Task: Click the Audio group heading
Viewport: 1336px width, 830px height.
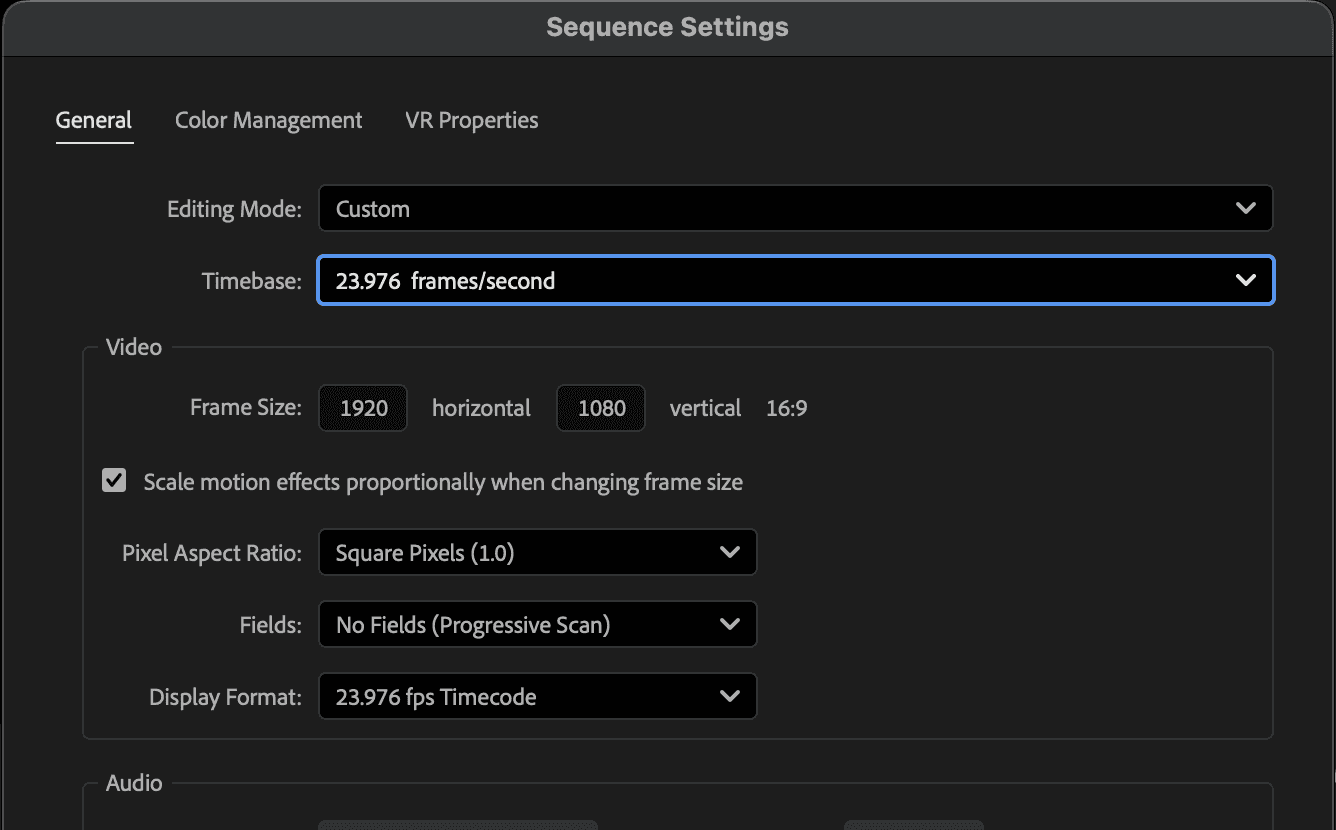Action: 134,783
